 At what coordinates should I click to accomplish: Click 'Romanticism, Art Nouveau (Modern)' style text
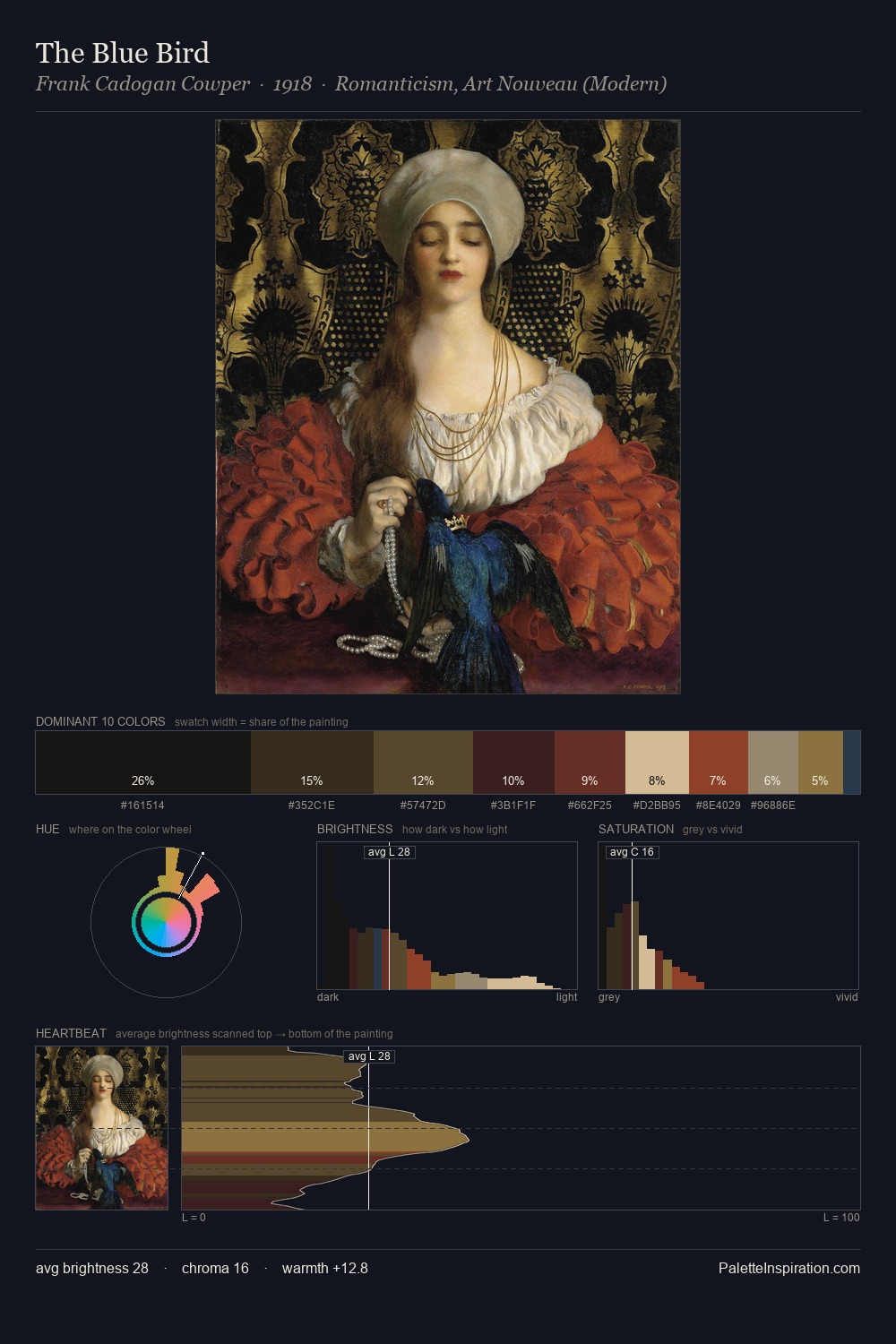point(501,84)
